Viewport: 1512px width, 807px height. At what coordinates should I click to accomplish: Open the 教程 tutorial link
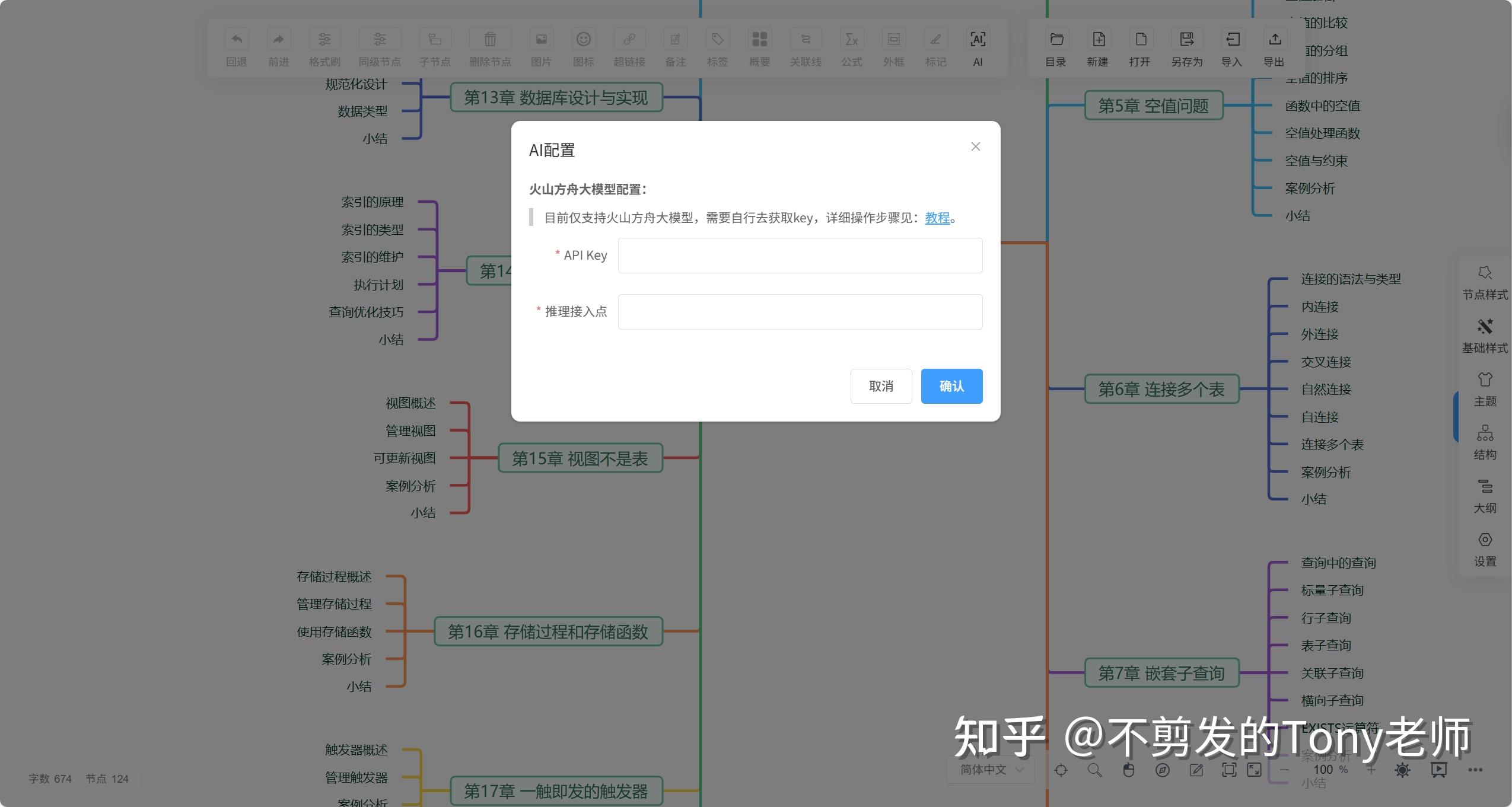(936, 218)
